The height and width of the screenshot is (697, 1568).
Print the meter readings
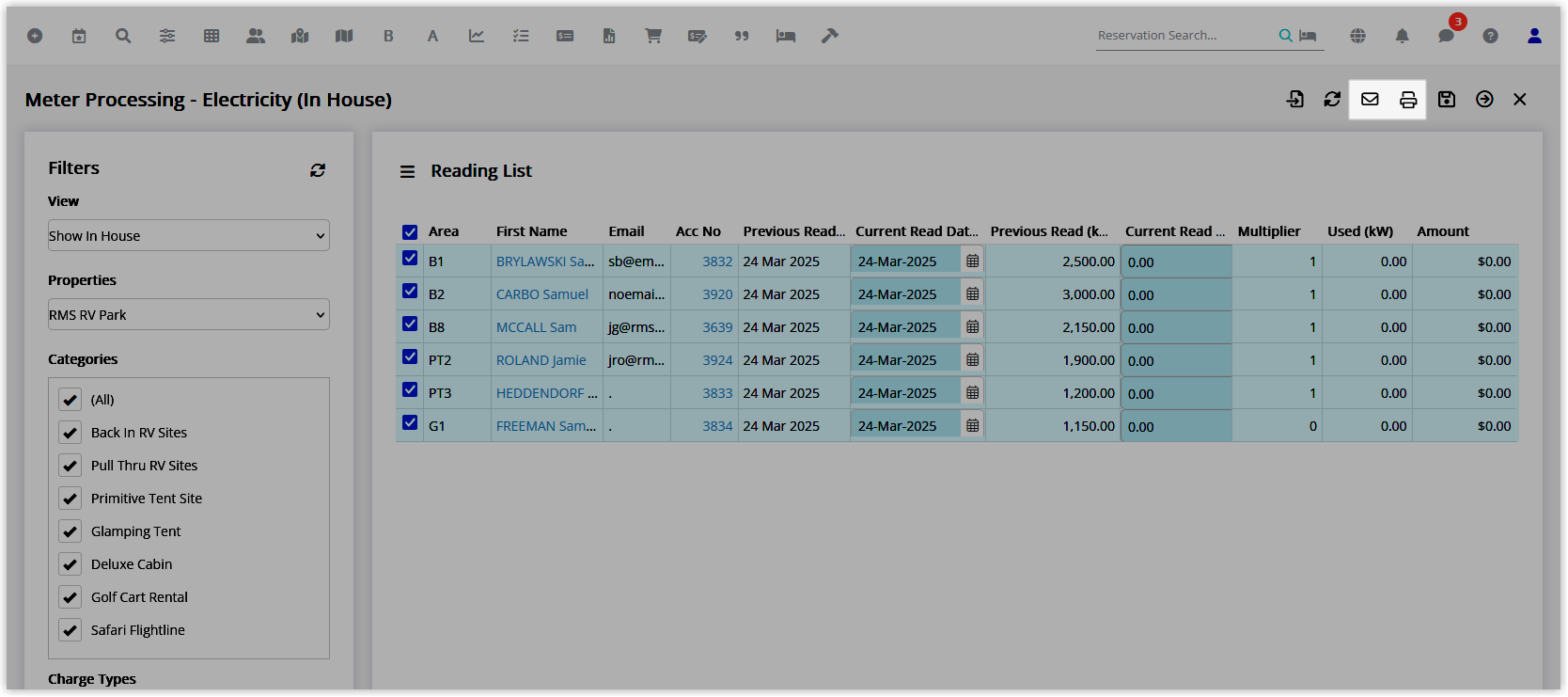[x=1408, y=100]
